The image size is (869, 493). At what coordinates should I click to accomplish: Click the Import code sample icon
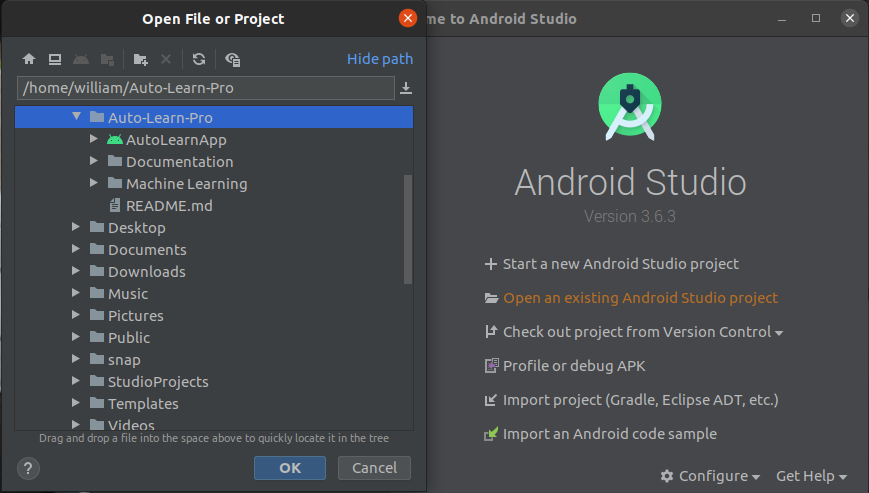click(491, 434)
